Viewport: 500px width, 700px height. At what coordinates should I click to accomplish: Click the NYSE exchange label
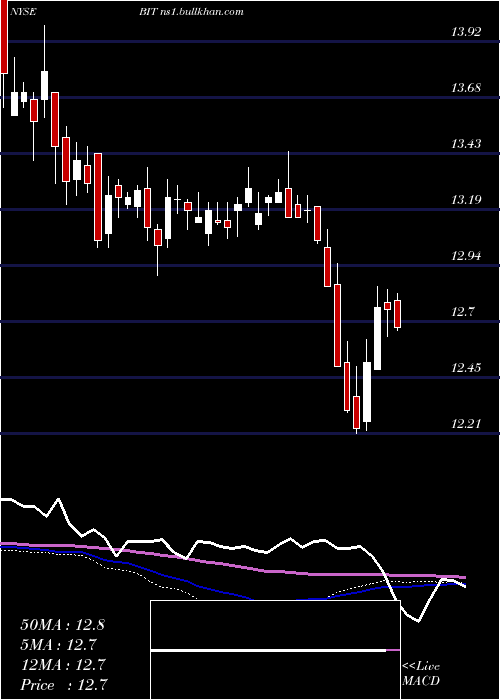pos(23,12)
